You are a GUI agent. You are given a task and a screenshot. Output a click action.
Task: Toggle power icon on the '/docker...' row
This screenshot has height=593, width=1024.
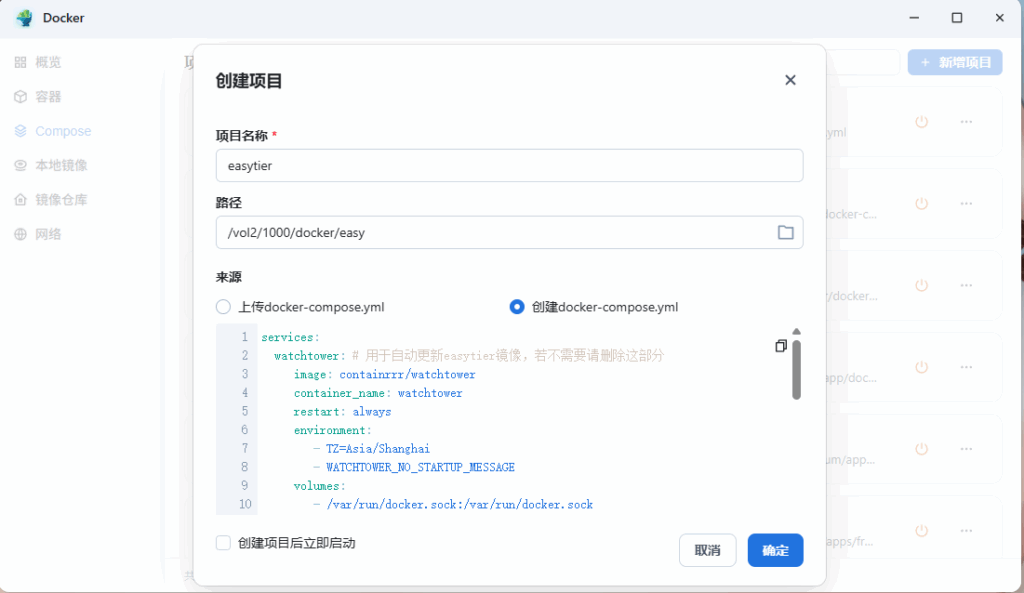921,285
